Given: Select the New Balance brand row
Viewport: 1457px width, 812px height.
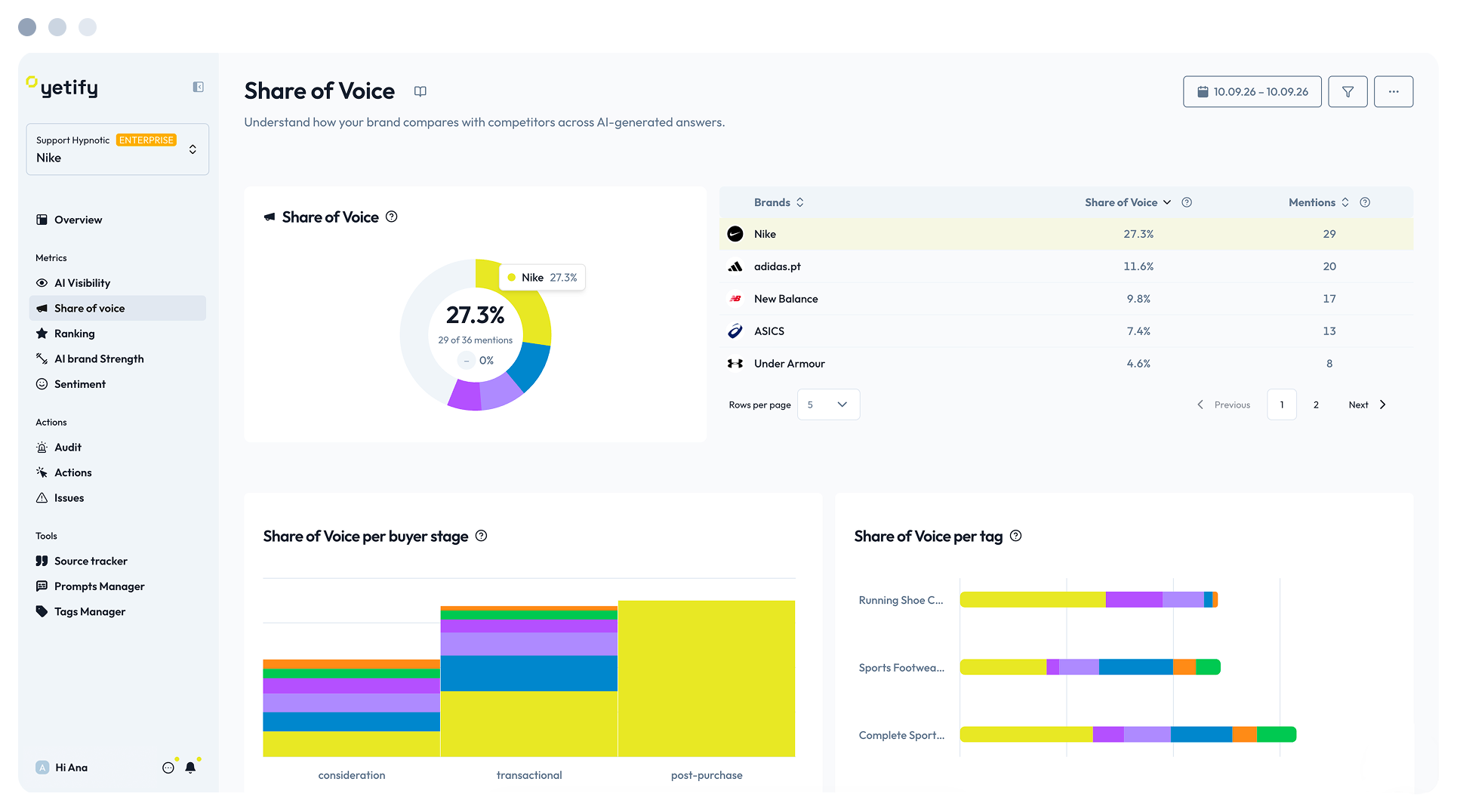Looking at the screenshot, I should coord(1066,299).
